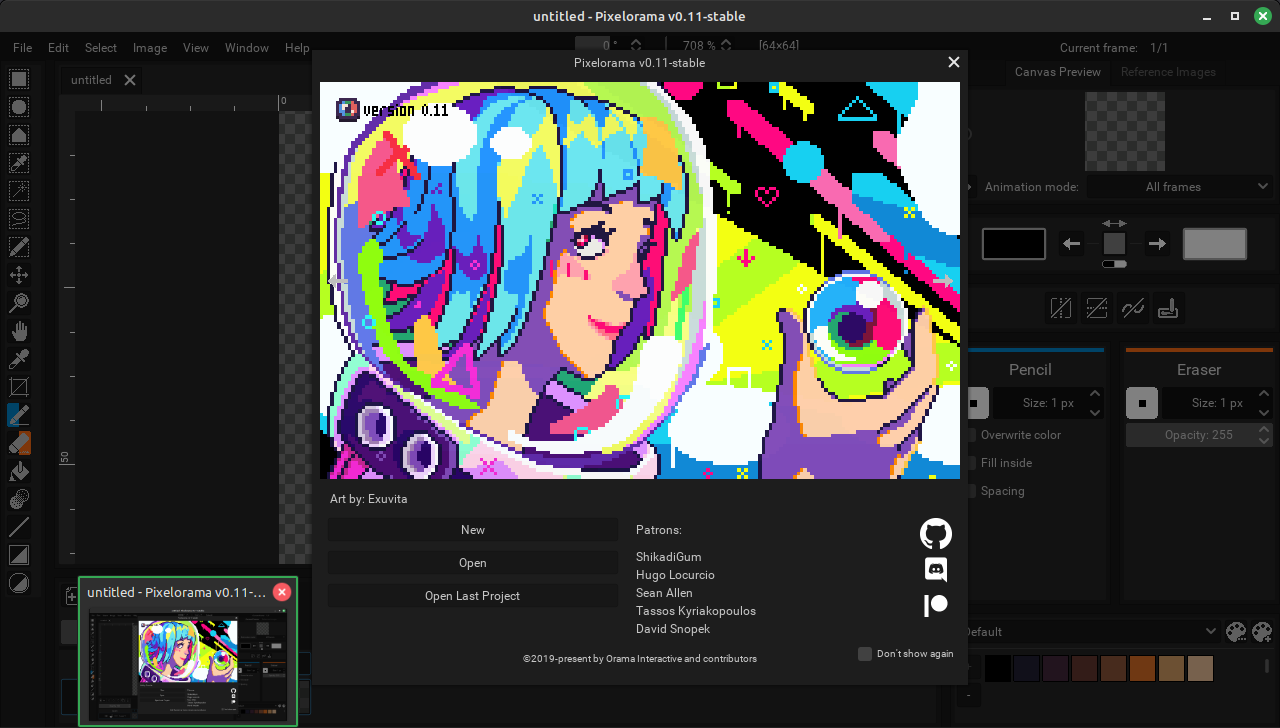Viewport: 1280px width, 728px height.
Task: Select the Bucket fill tool
Action: pyautogui.click(x=19, y=471)
